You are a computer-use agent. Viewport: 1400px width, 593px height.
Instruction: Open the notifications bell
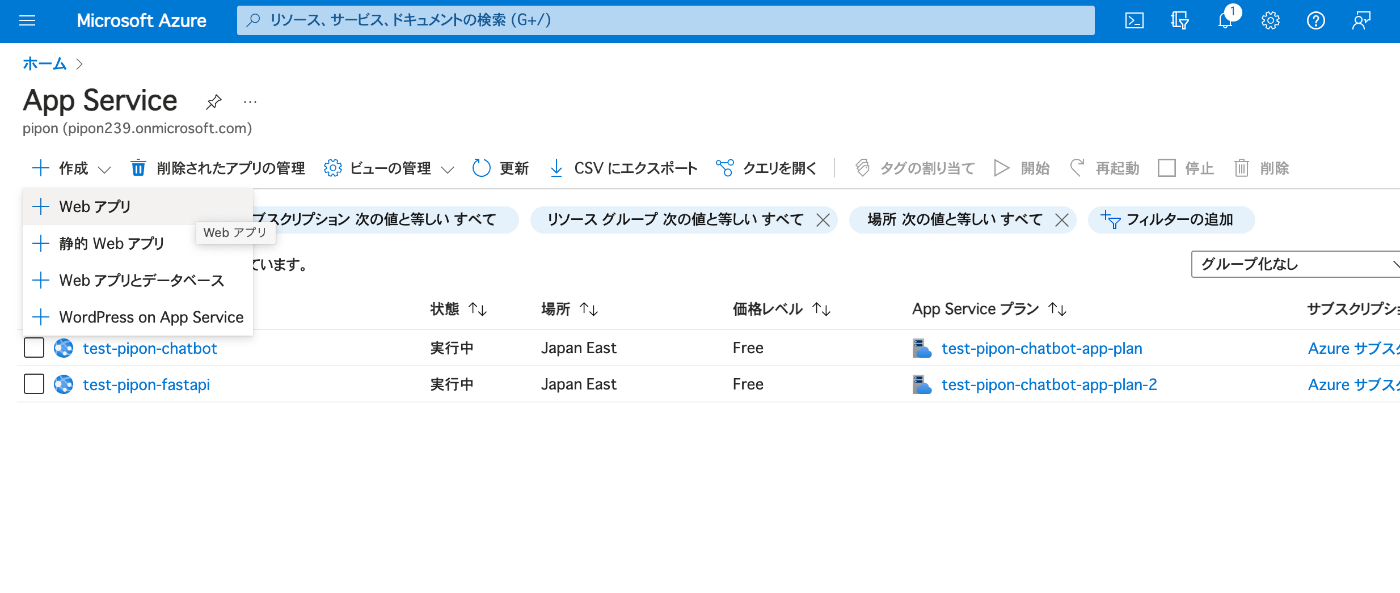pos(1226,21)
